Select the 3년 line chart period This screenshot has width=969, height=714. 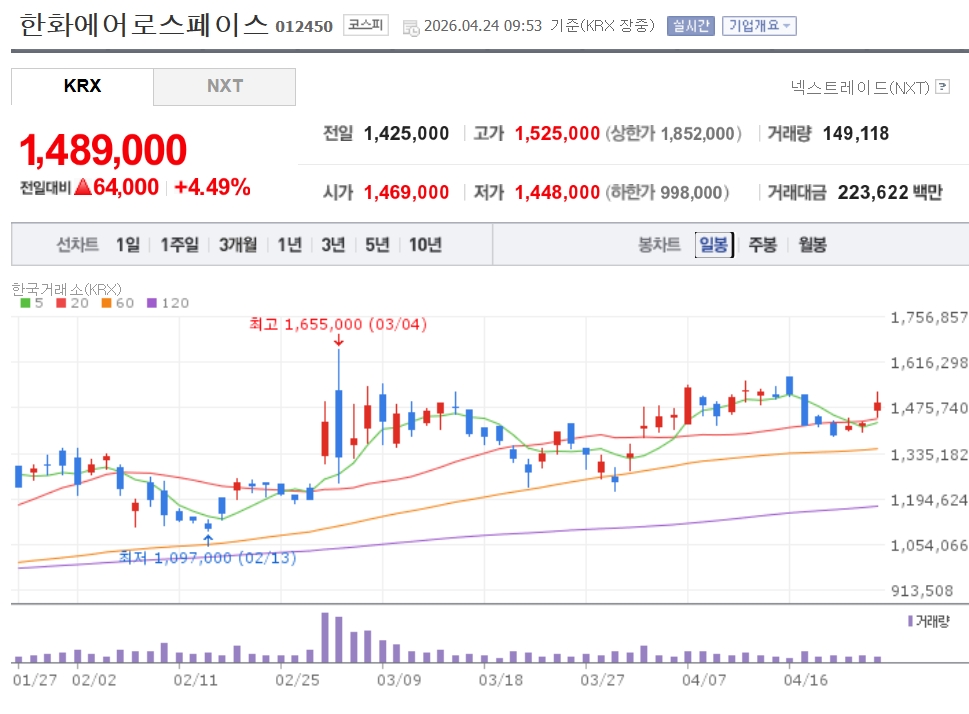[333, 245]
